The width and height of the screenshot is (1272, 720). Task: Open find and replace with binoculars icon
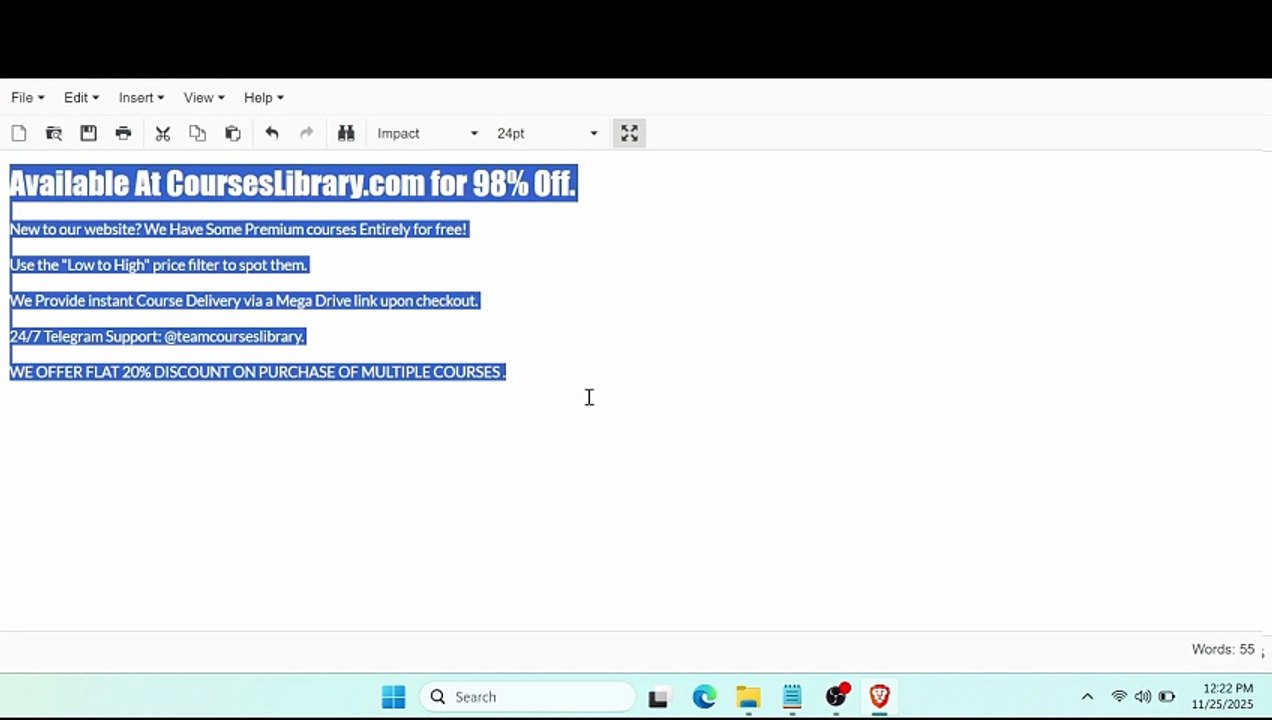click(x=346, y=133)
